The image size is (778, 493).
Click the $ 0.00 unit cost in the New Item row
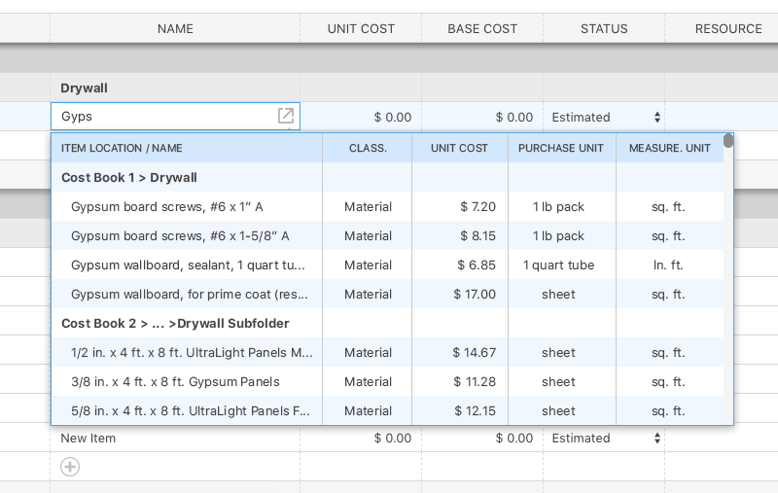(392, 438)
